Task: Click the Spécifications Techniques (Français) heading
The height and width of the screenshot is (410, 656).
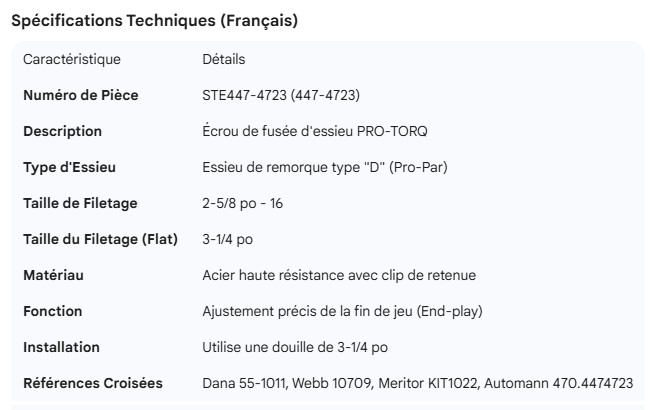Action: (x=154, y=21)
